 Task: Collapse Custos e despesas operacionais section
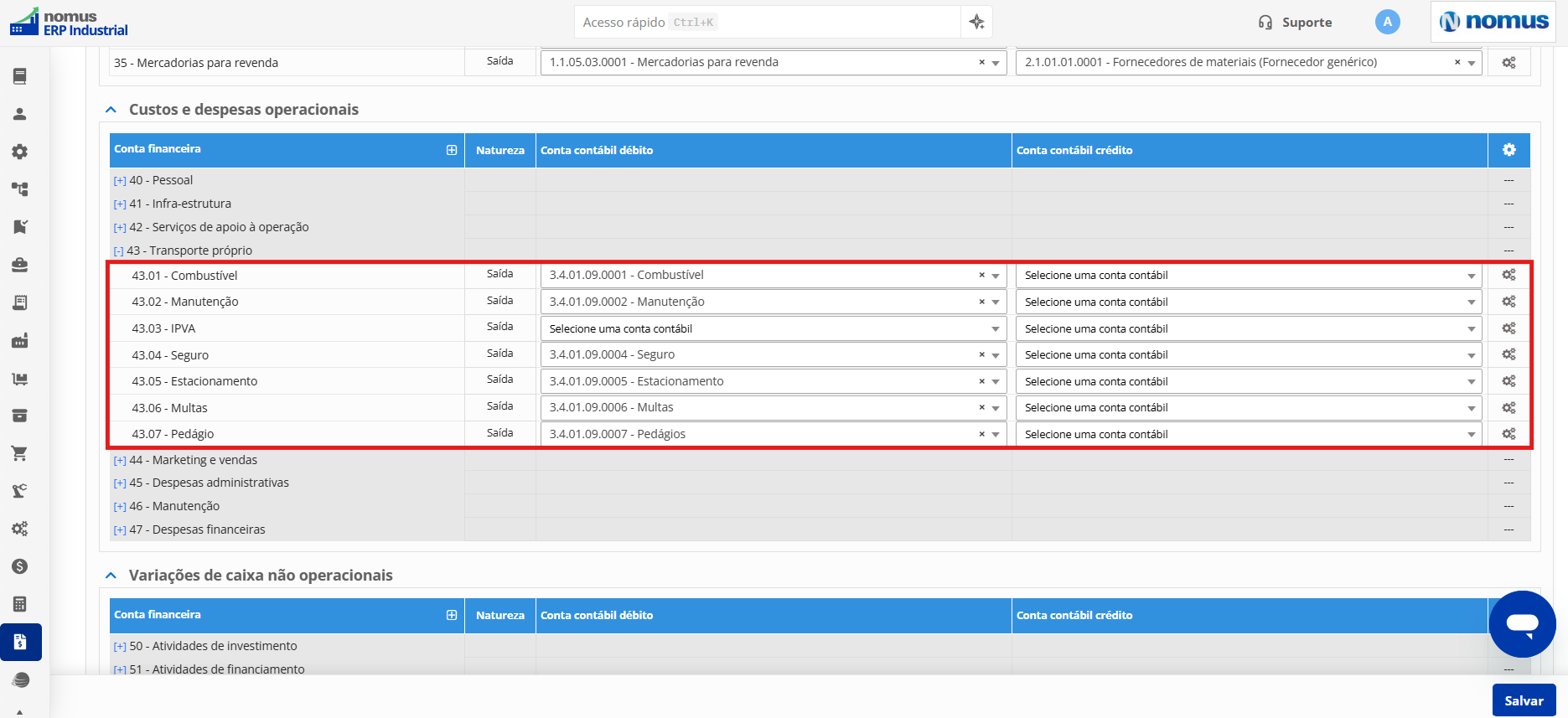(x=111, y=110)
